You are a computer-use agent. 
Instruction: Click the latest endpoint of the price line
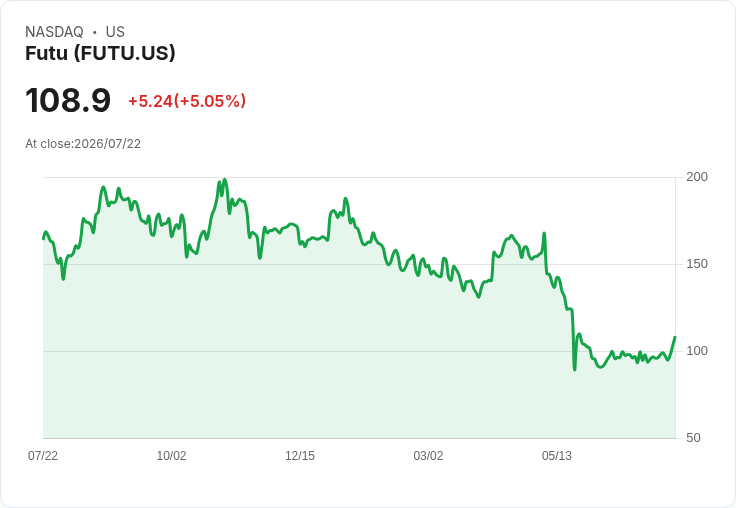coord(675,337)
